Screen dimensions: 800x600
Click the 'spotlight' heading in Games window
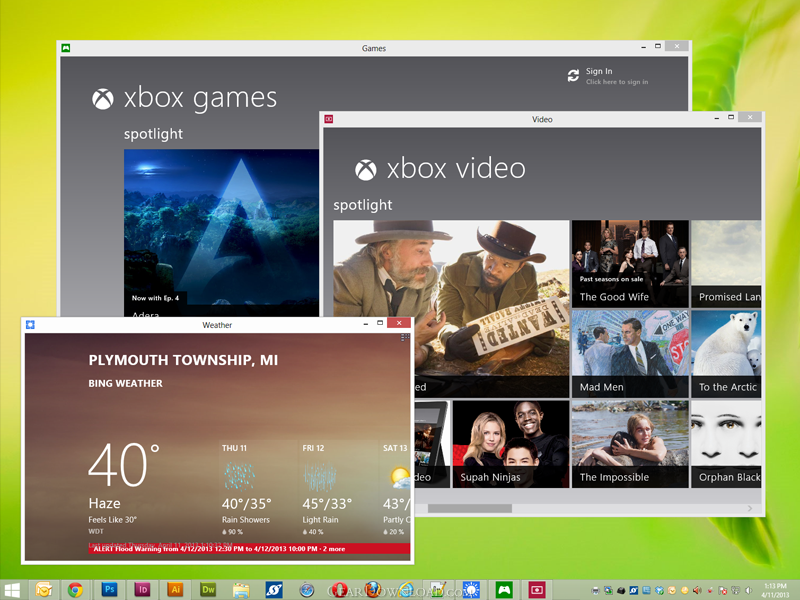153,134
